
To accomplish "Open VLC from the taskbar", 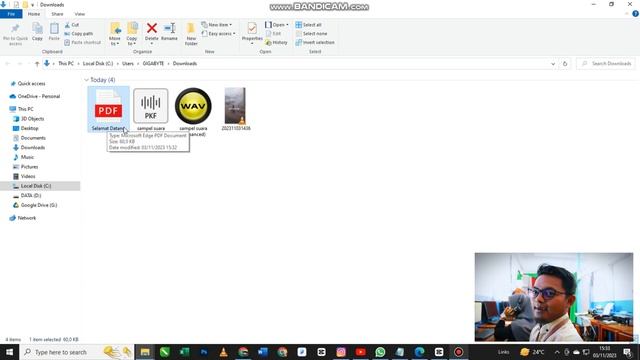I will (223, 352).
